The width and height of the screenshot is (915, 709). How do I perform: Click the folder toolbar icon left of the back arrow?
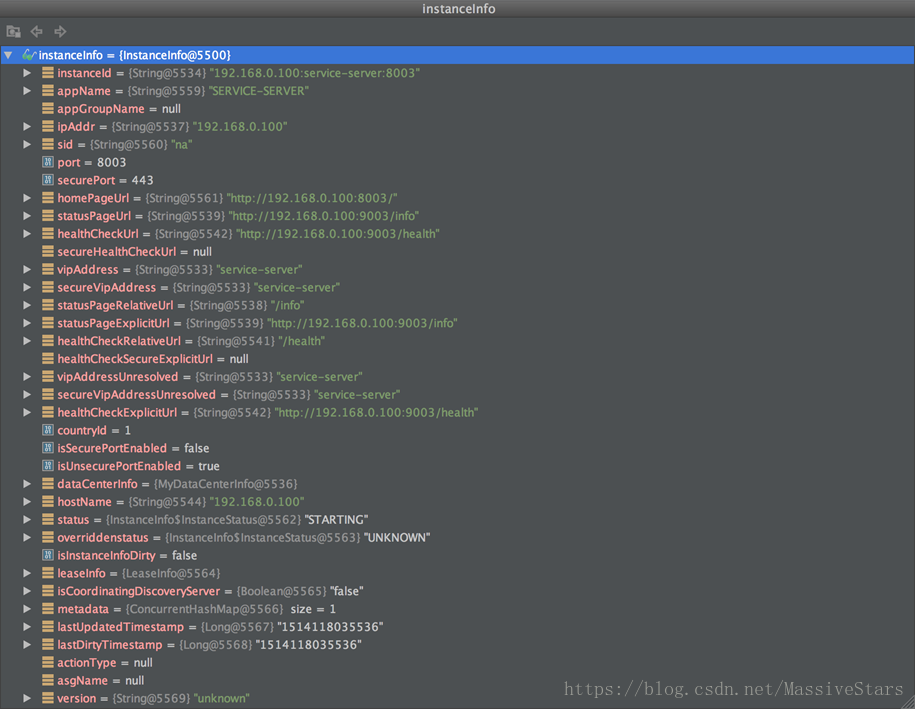tap(13, 32)
